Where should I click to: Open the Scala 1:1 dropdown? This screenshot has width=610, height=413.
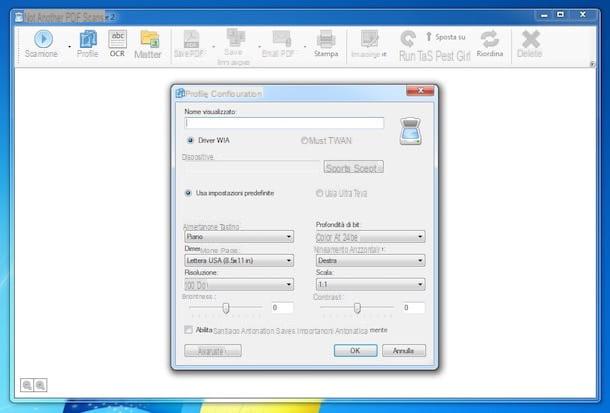click(x=370, y=285)
